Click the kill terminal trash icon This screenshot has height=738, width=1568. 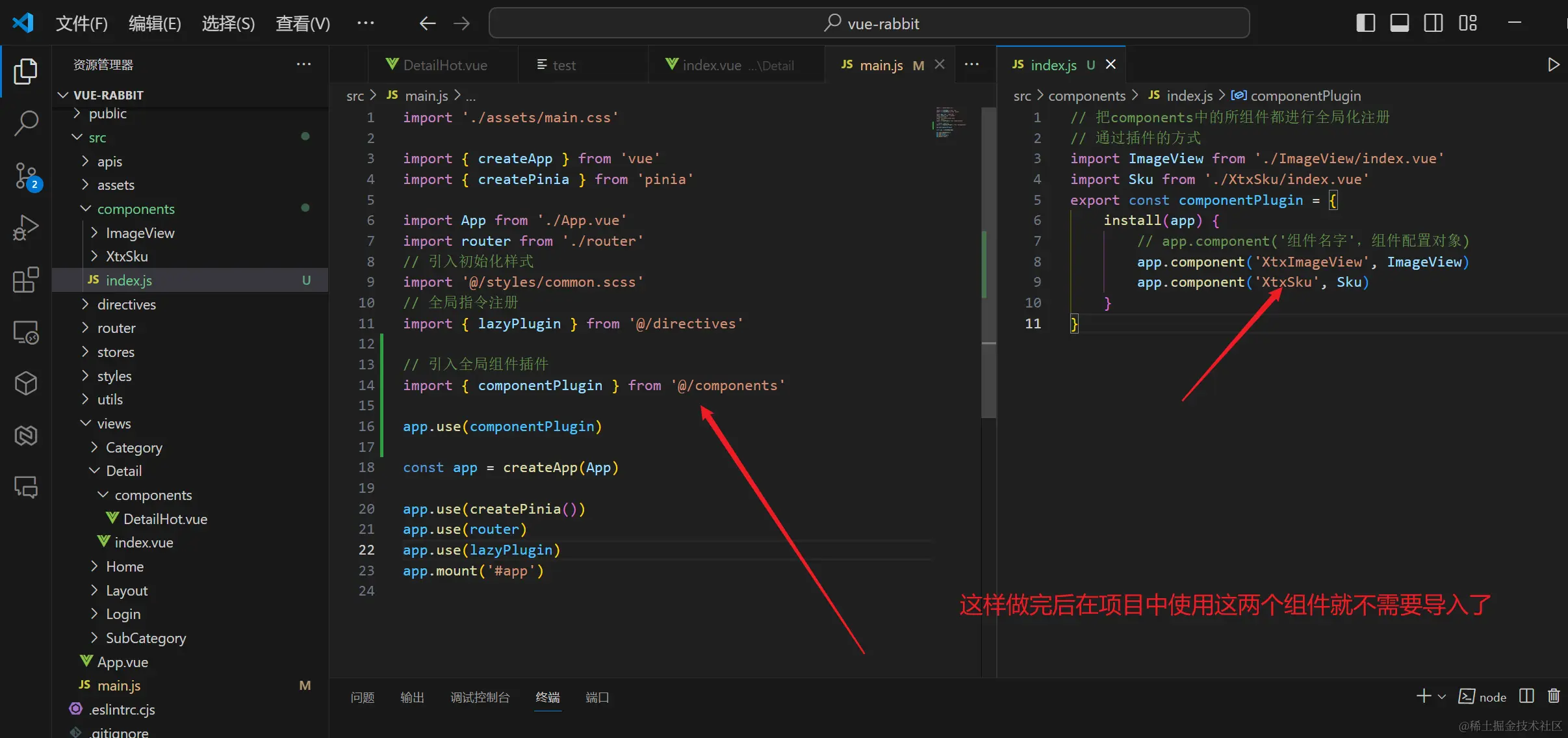click(x=1554, y=696)
